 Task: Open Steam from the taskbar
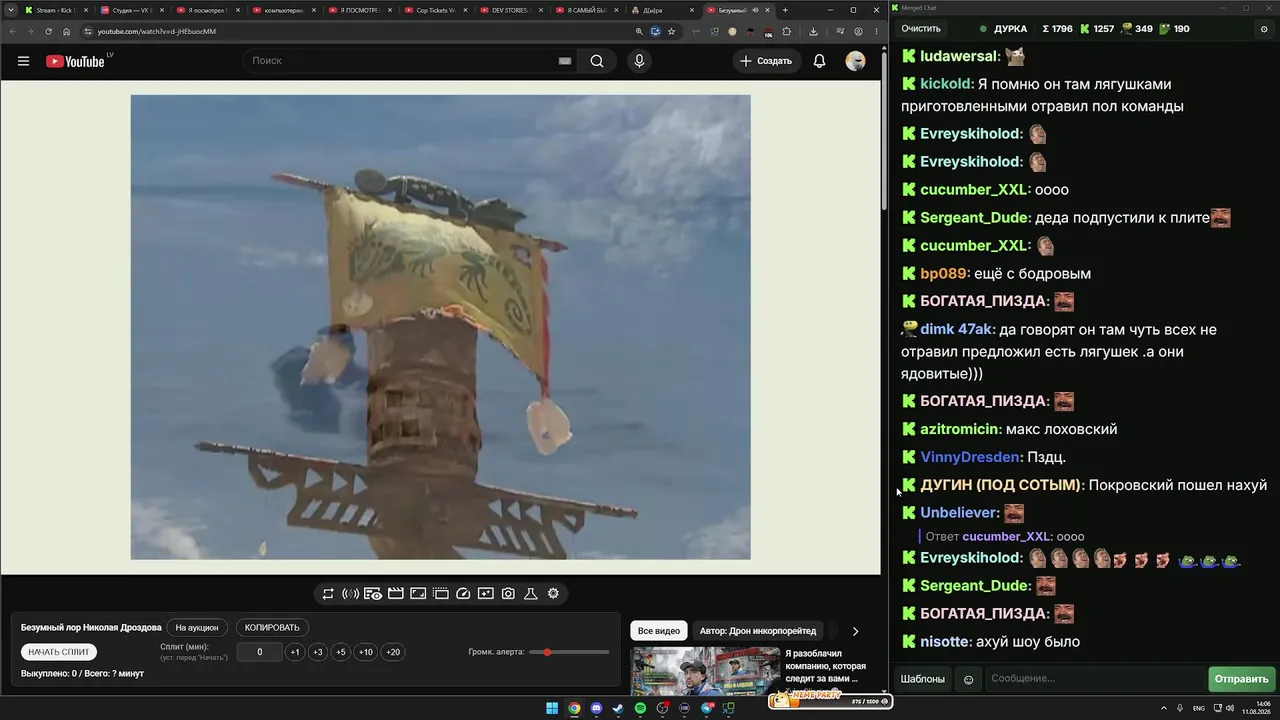pyautogui.click(x=618, y=709)
